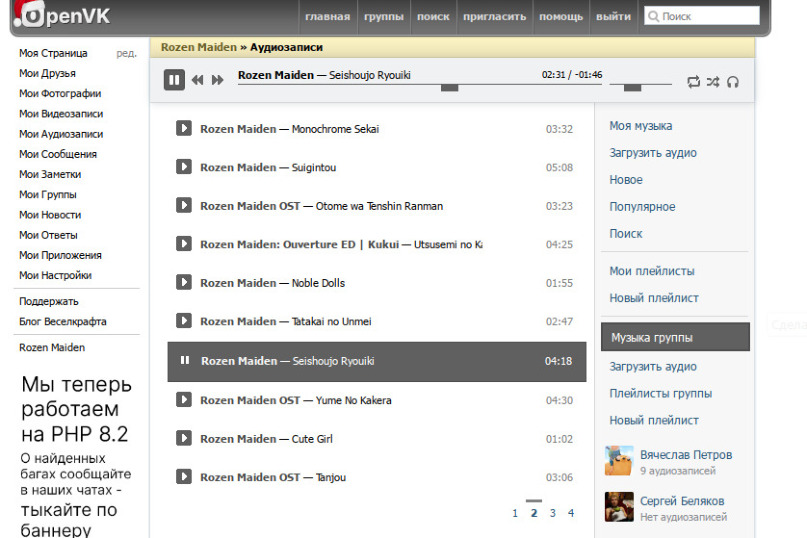Screen dimensions: 807x538
Task: Select Поиск in music menu
Action: point(626,233)
